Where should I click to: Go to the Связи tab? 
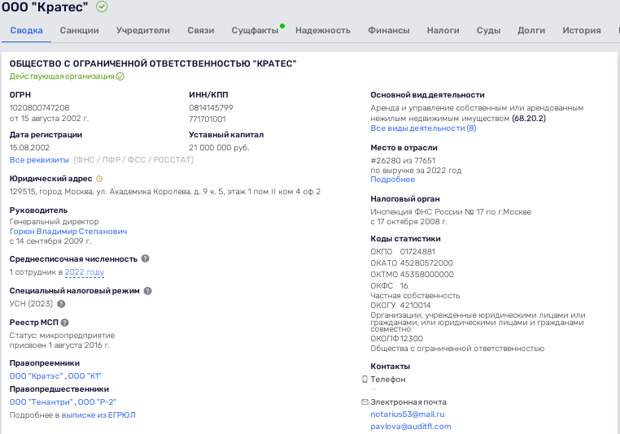click(201, 30)
